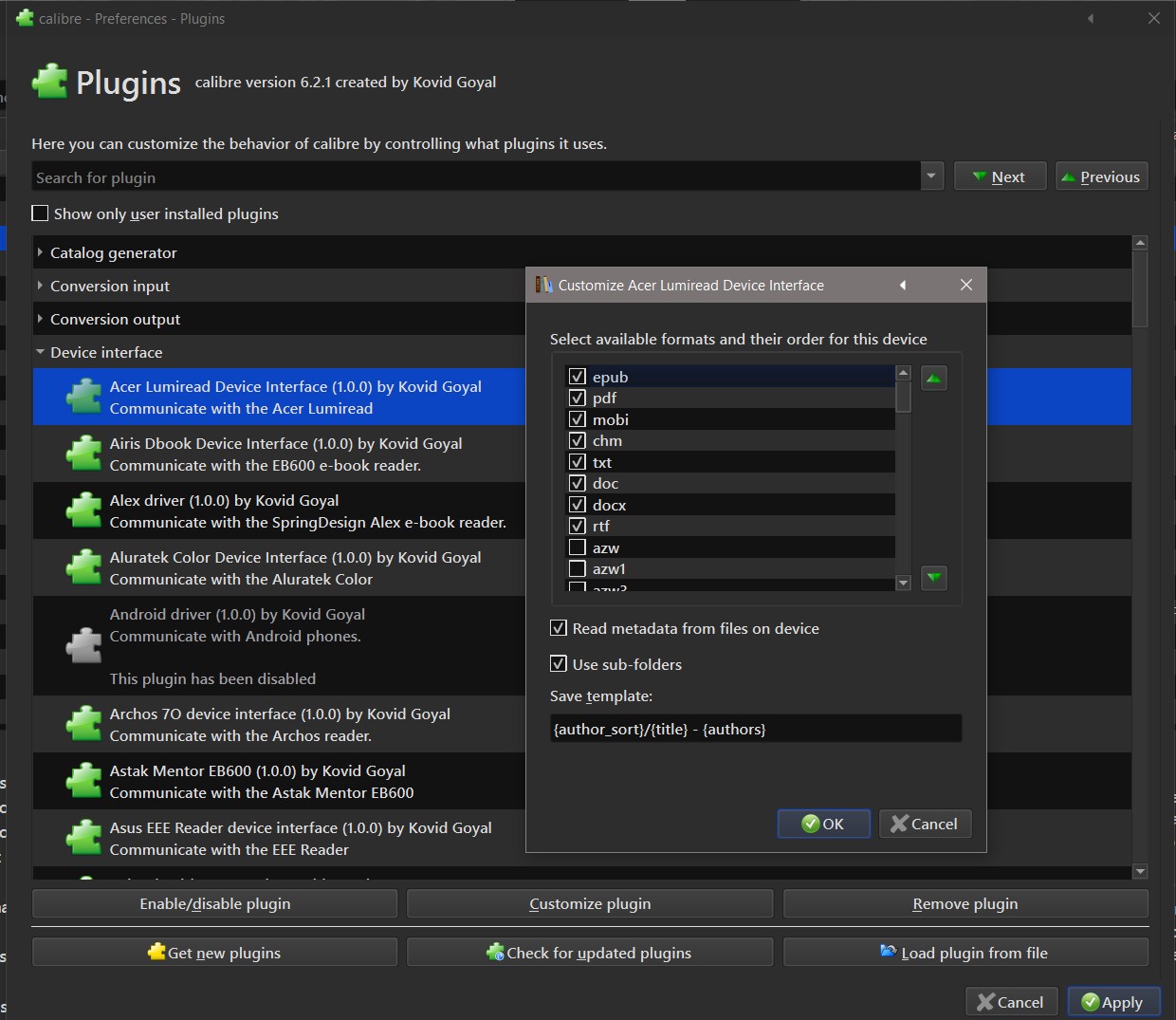The image size is (1176, 1020).
Task: Click OK in the Customize dialog
Action: tap(823, 824)
